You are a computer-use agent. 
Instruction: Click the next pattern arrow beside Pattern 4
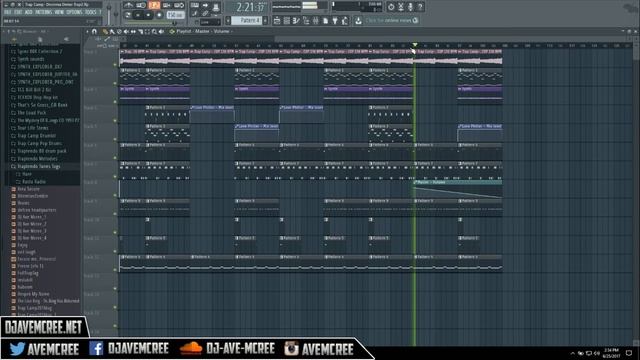click(265, 20)
